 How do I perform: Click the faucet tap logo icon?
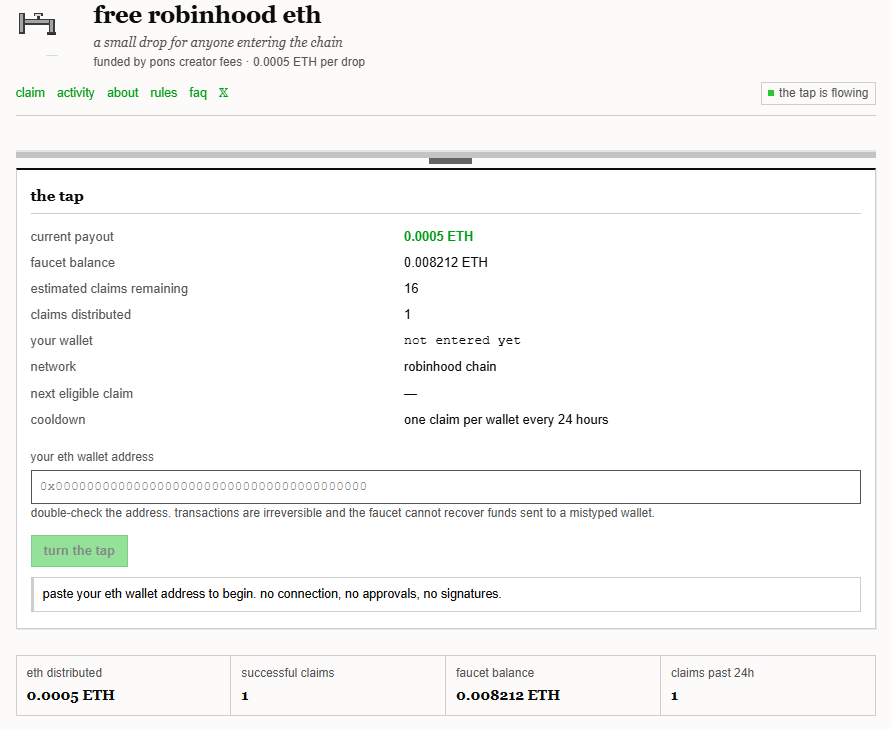point(37,24)
